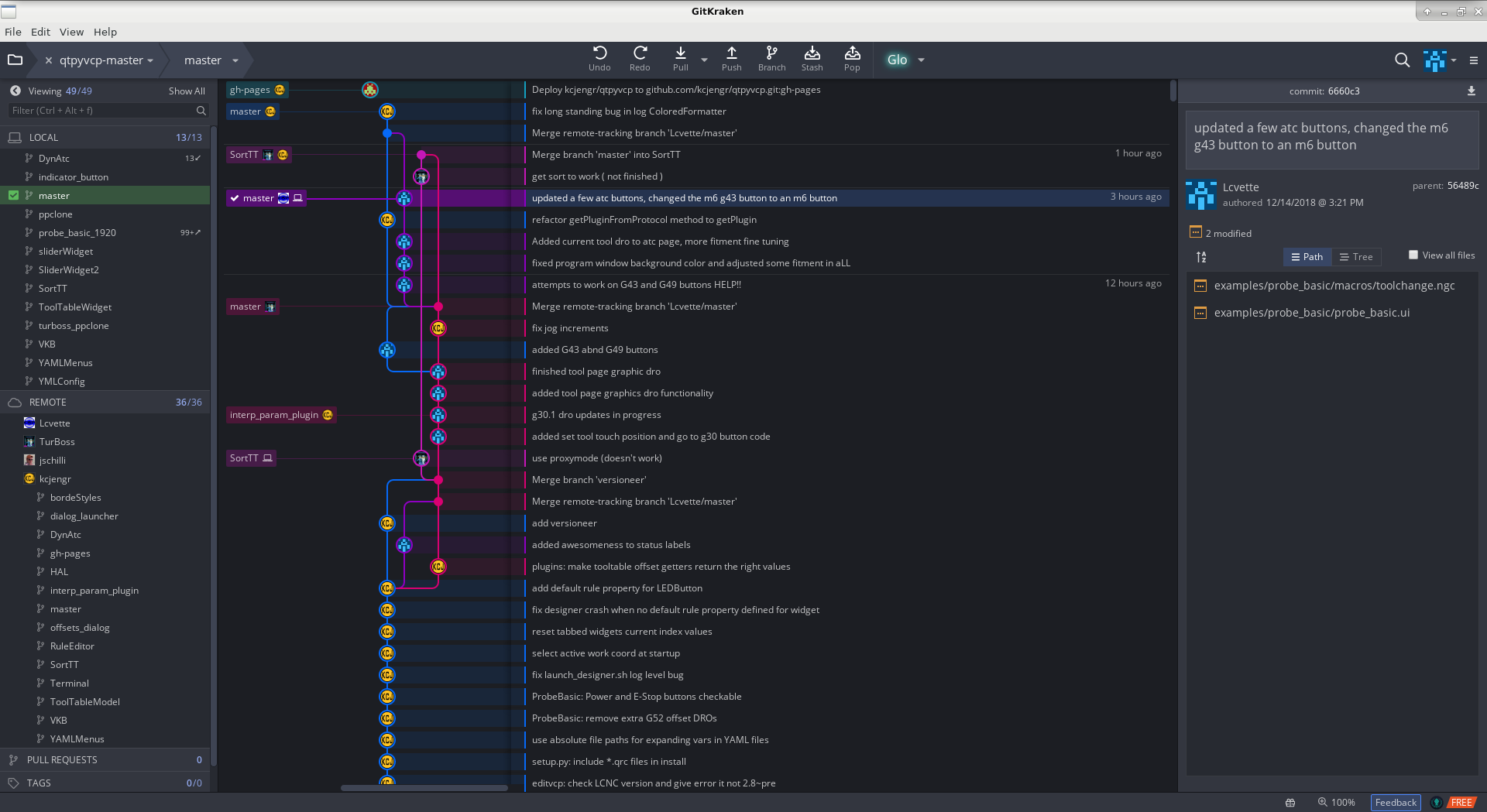Click the interp_param_plugin branch label

(x=281, y=415)
